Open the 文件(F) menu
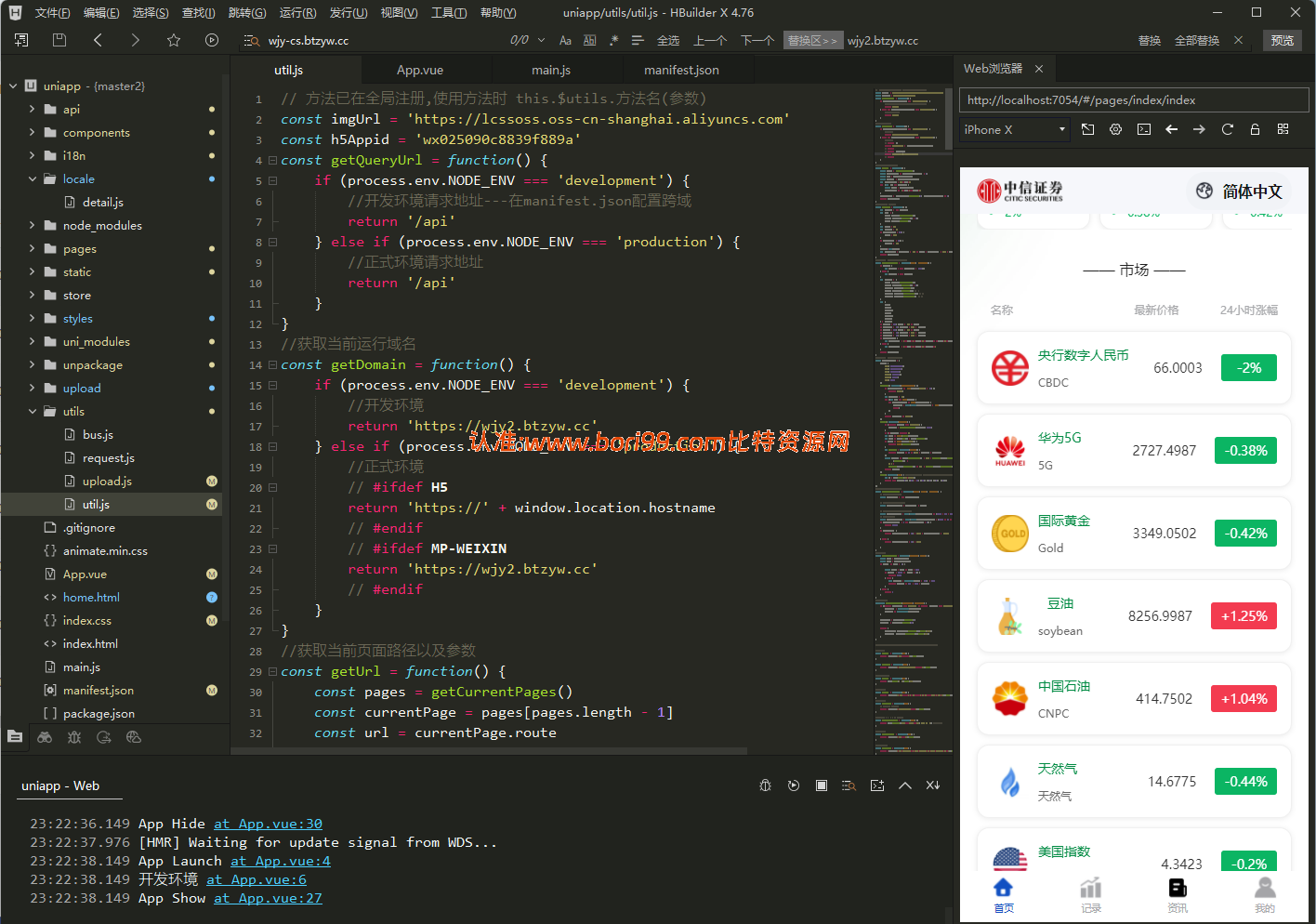 pyautogui.click(x=52, y=12)
